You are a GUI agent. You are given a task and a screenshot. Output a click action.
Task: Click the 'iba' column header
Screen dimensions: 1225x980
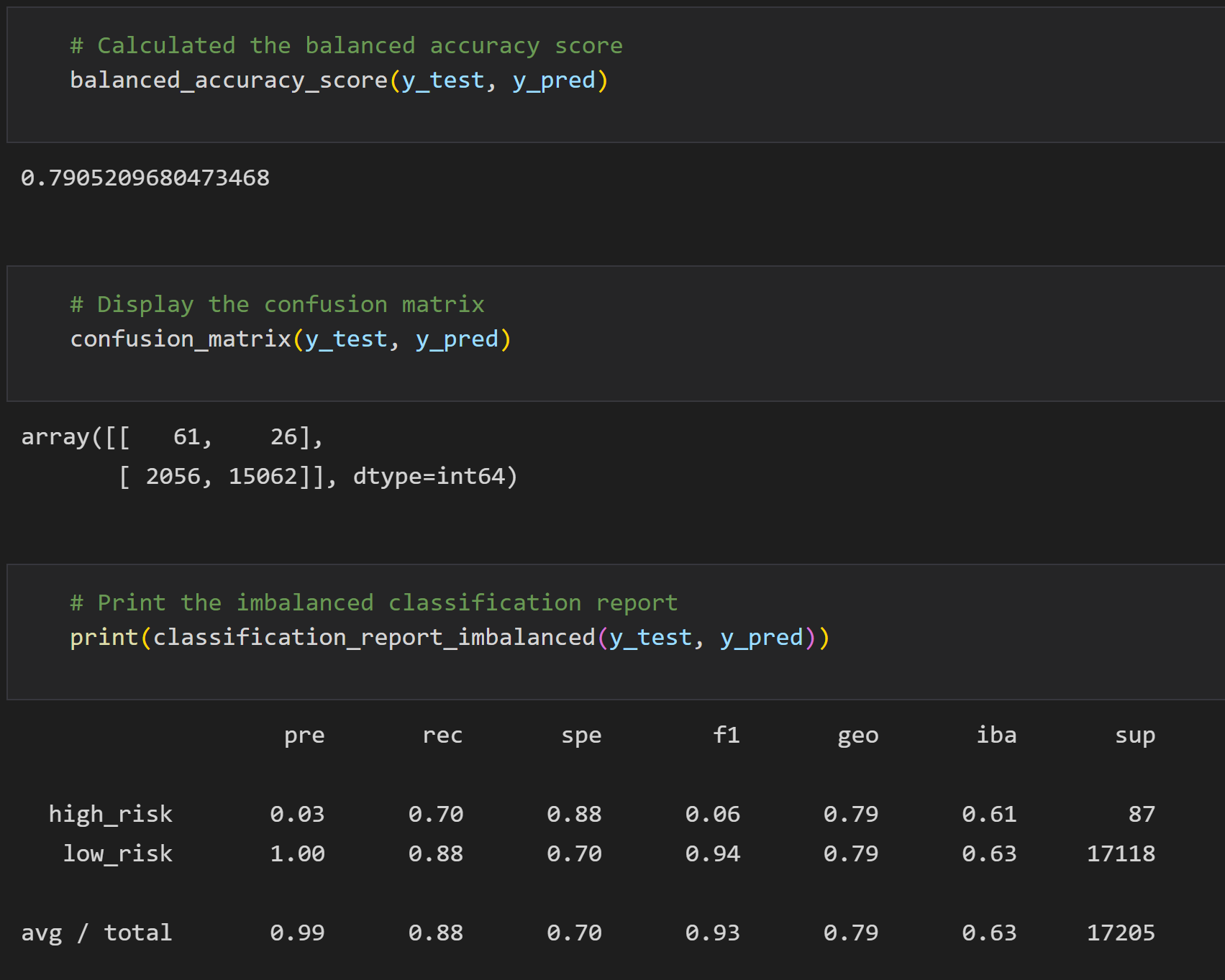(x=996, y=735)
